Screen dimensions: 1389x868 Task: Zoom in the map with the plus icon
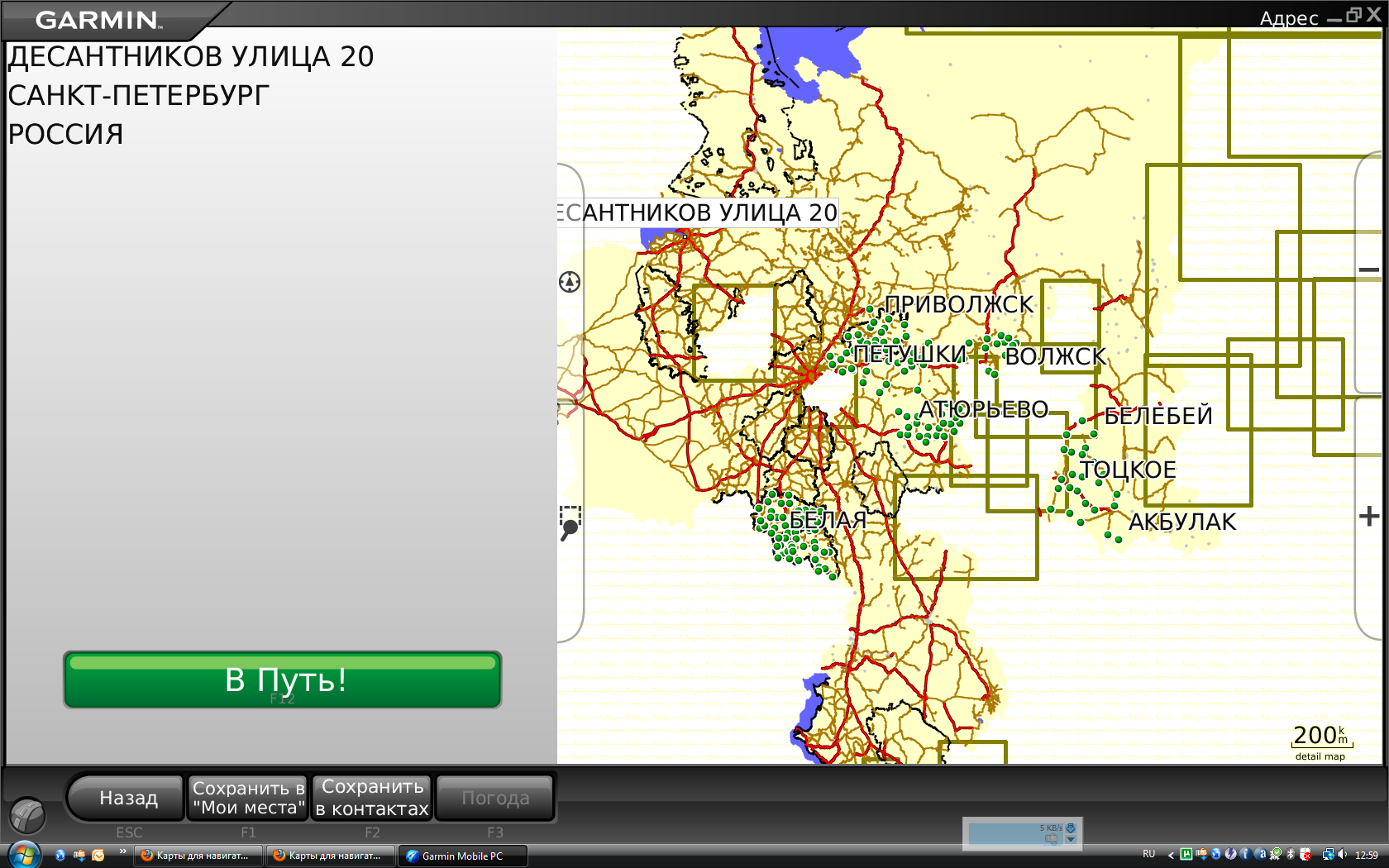tap(1369, 517)
